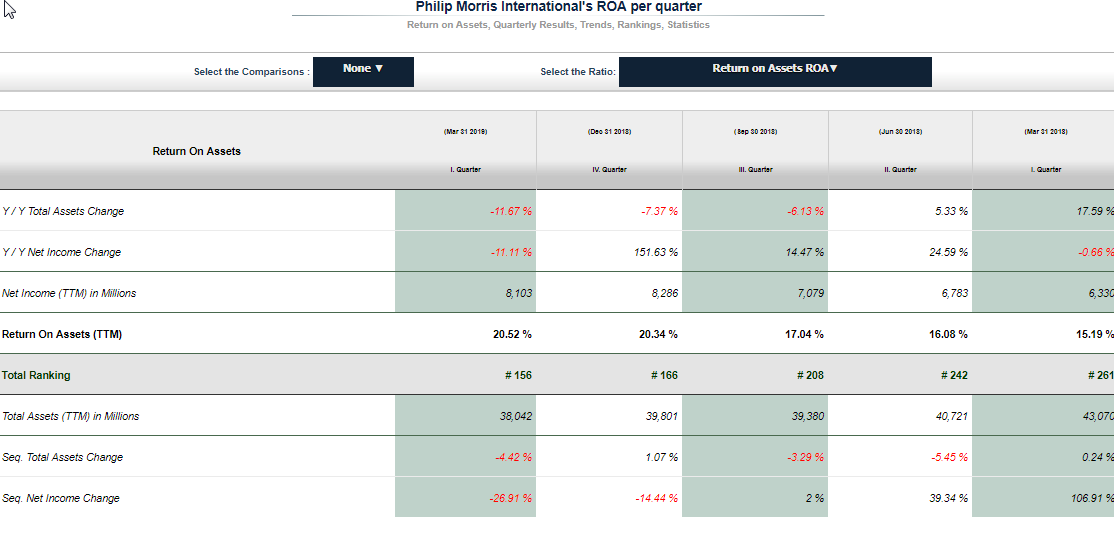Click the Philip Morris International's ROA per quarter title

(x=558, y=7)
